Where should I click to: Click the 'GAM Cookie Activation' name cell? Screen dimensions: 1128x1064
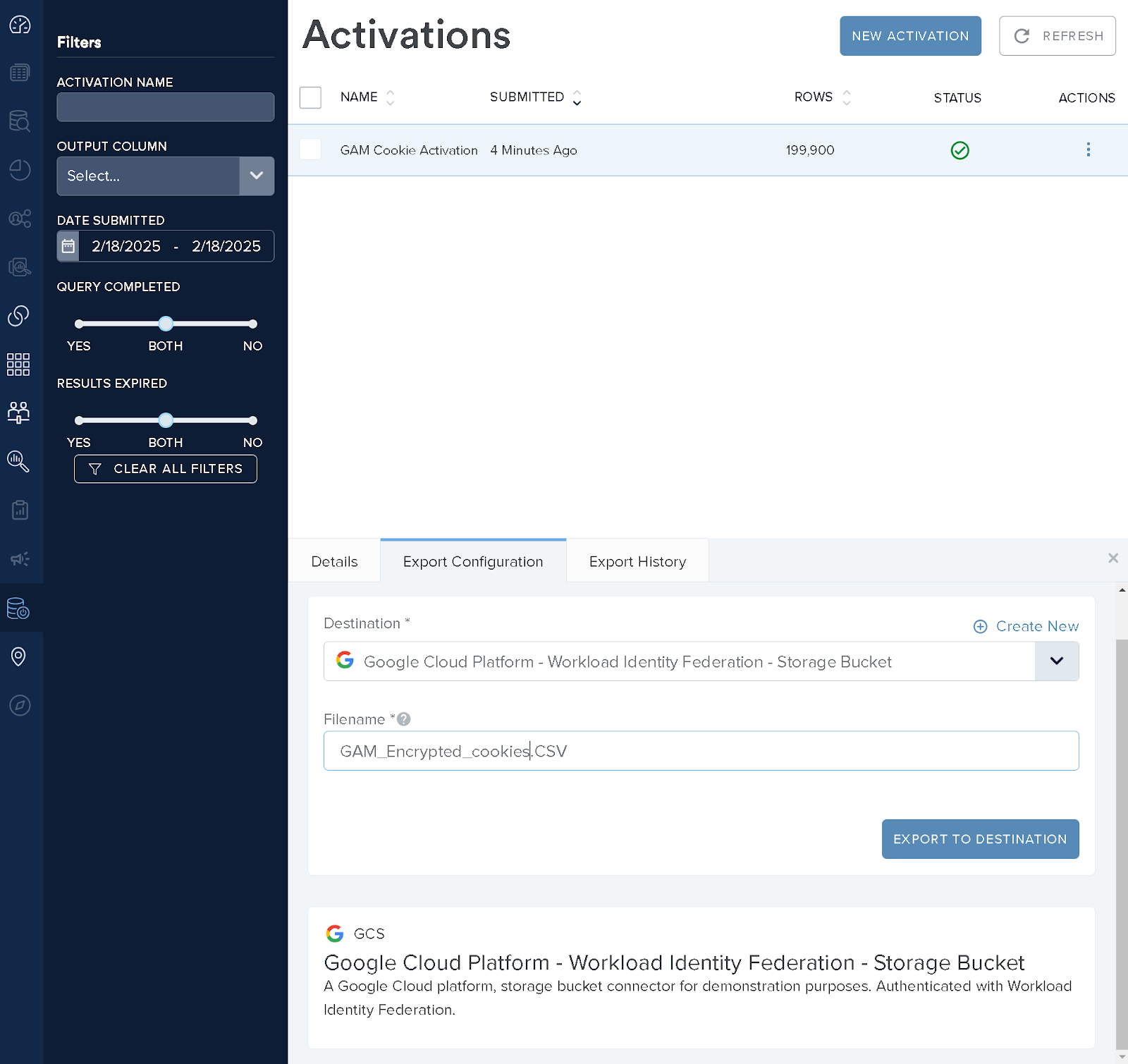(x=409, y=150)
